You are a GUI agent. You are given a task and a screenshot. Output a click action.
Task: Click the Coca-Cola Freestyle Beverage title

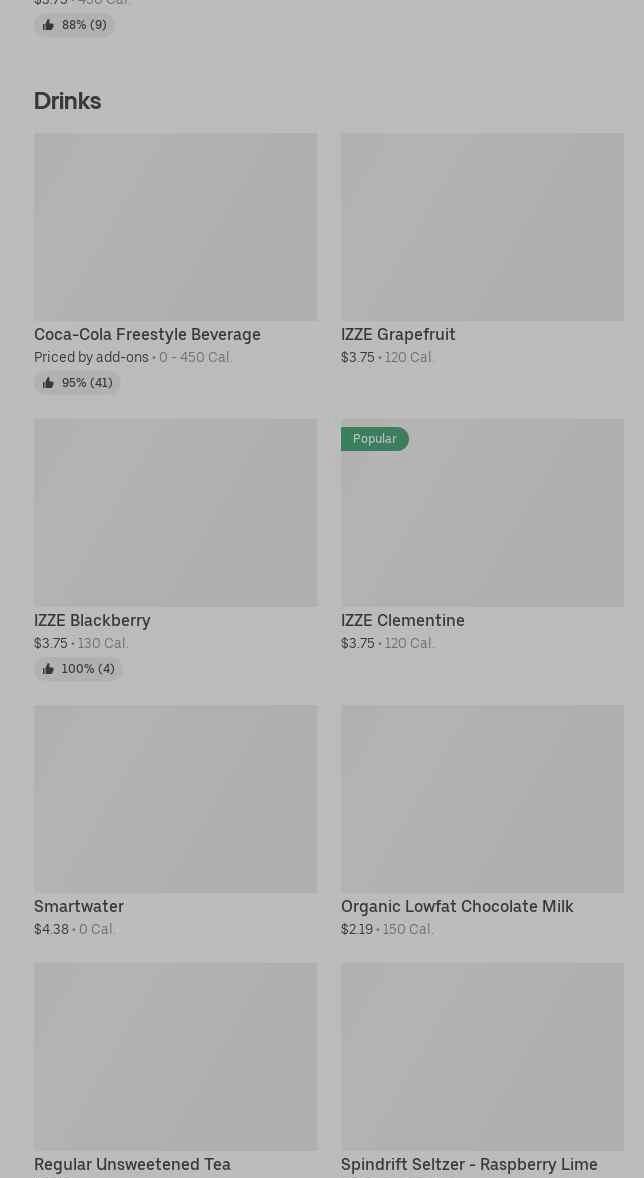(x=147, y=335)
